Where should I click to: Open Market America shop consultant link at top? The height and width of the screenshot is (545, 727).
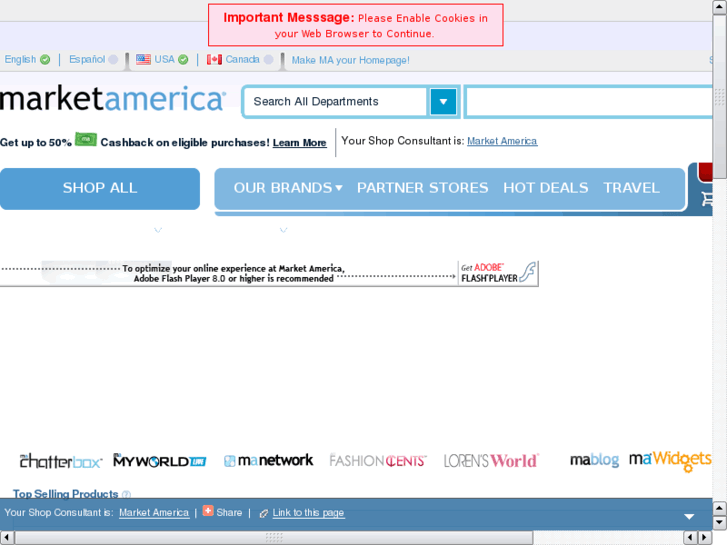502,141
